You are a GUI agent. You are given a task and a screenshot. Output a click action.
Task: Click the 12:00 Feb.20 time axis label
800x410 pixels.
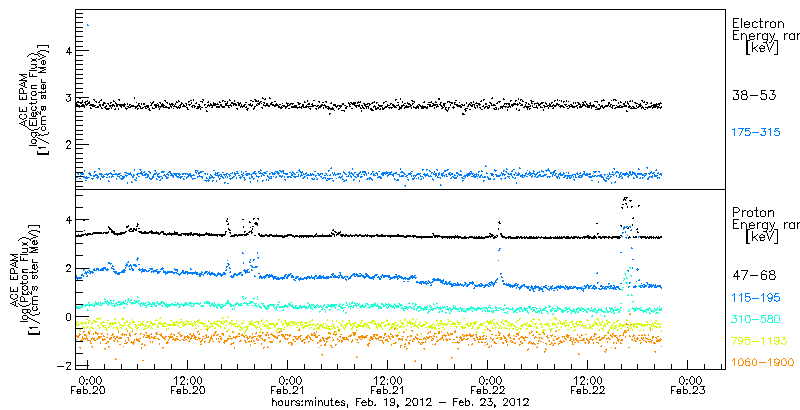(188, 386)
